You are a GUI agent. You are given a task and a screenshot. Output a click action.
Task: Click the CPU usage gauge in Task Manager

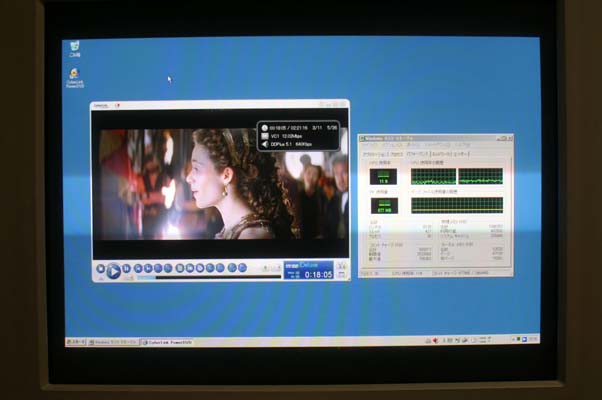[x=383, y=177]
